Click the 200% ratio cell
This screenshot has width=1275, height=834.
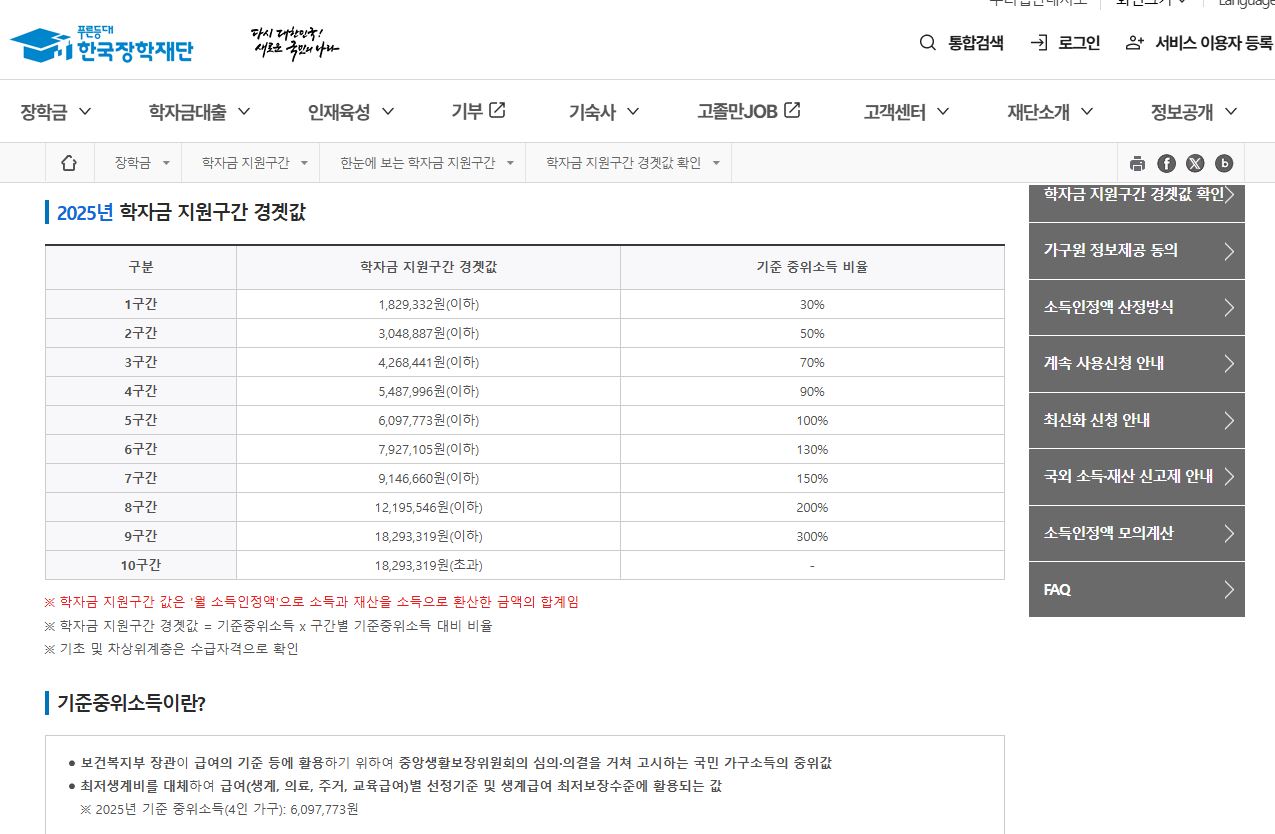click(812, 507)
